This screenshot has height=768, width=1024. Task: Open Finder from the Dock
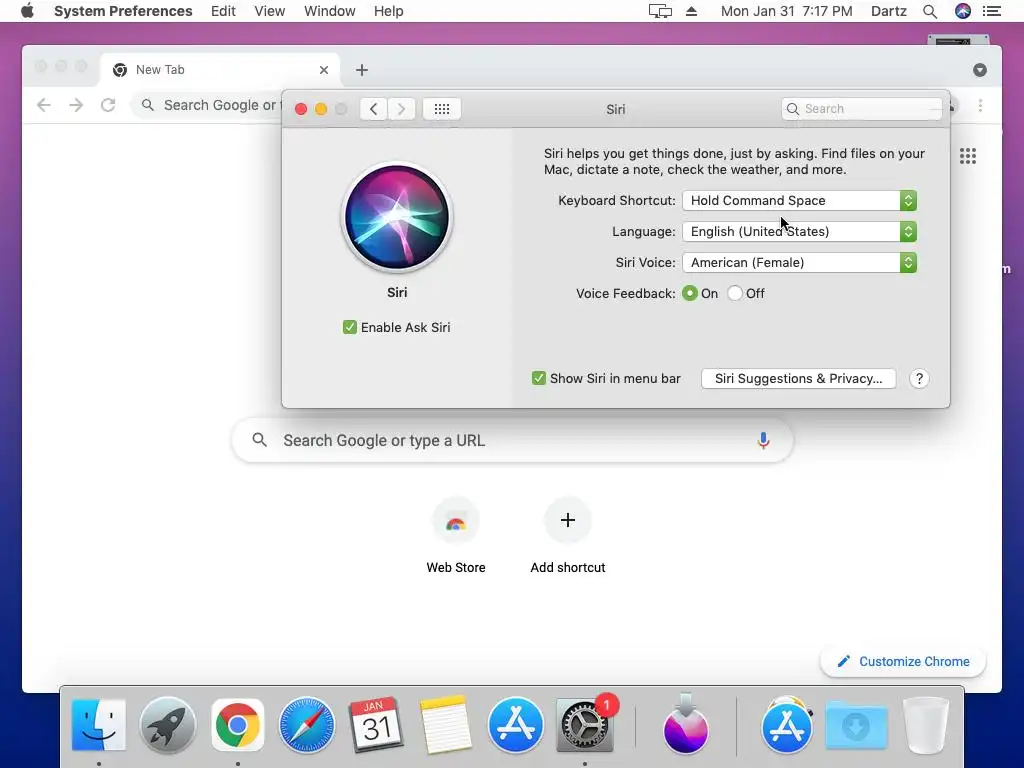point(99,725)
